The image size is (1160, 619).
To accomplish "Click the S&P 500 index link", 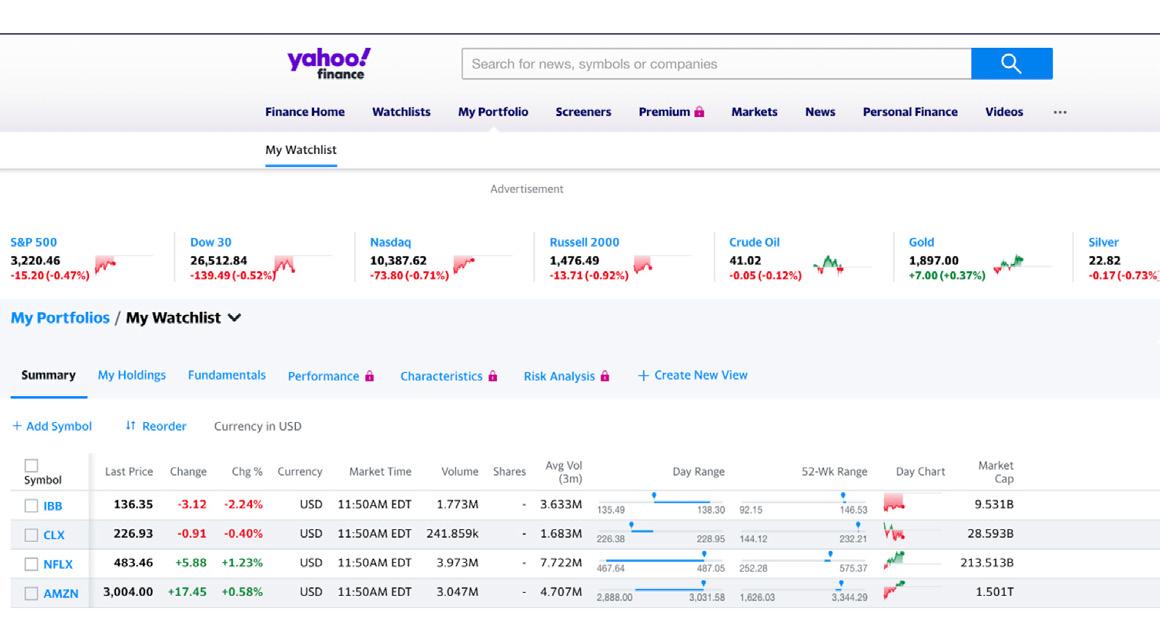I will 33,242.
